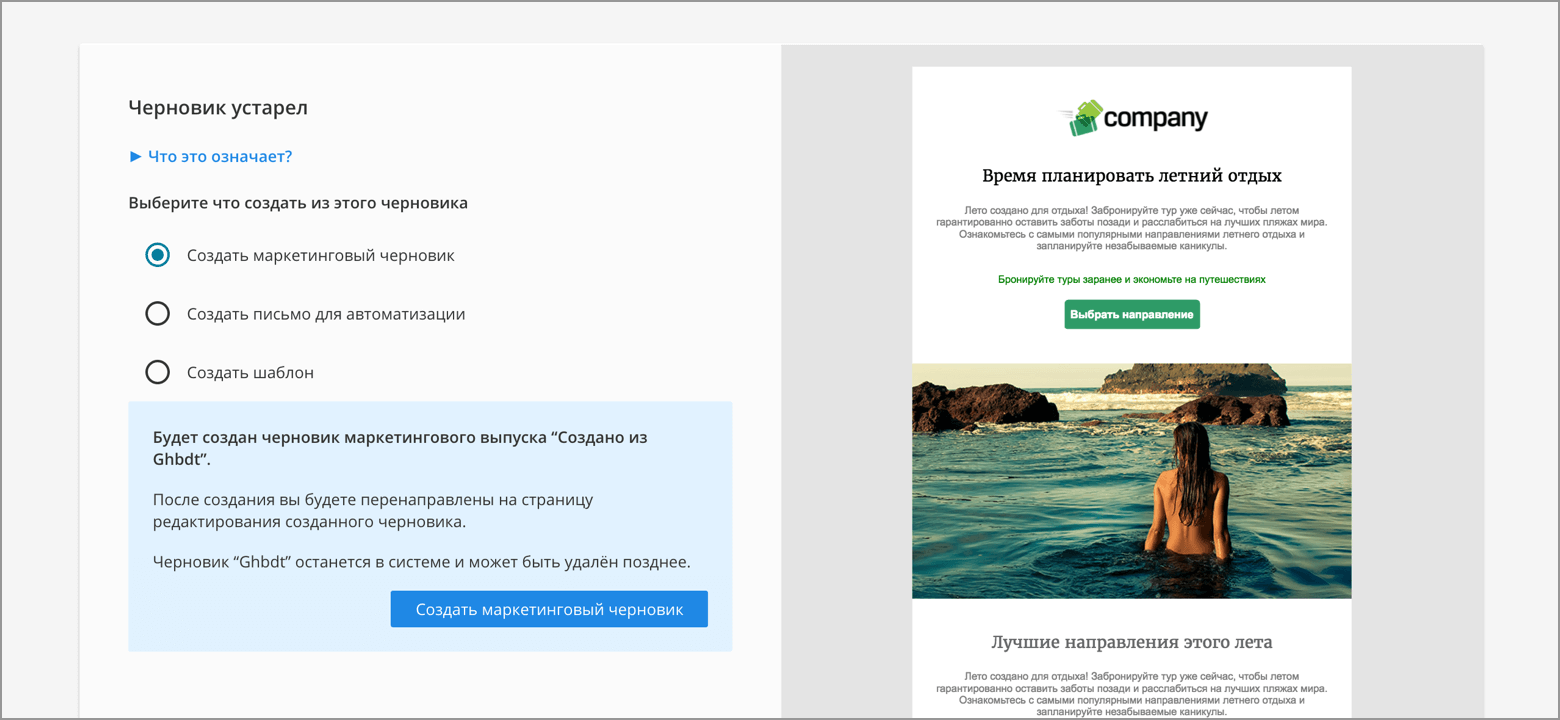Viewport: 1560px width, 720px height.
Task: Click the blue disclosure triangle
Action: click(x=134, y=156)
